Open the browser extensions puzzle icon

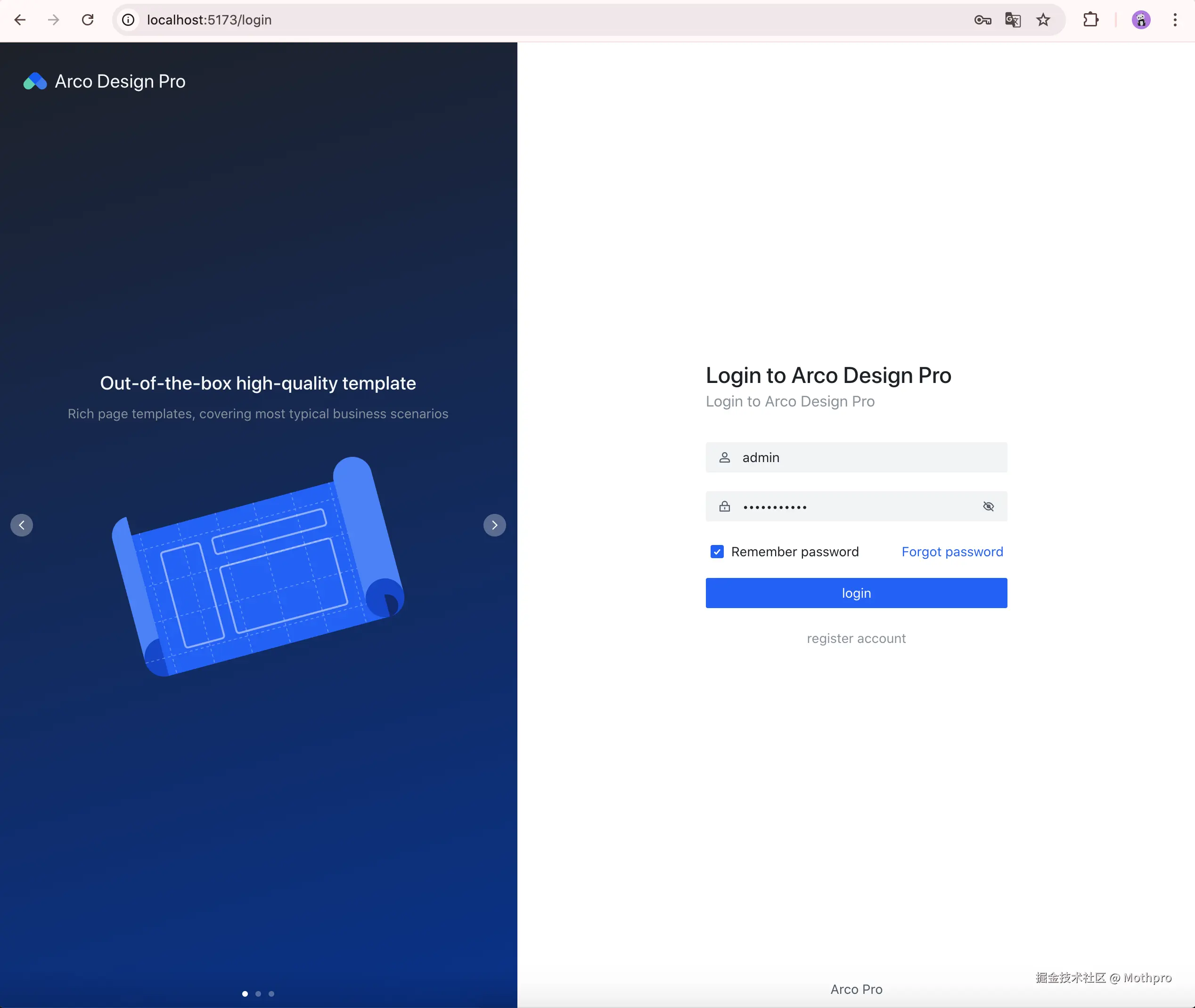[x=1090, y=20]
